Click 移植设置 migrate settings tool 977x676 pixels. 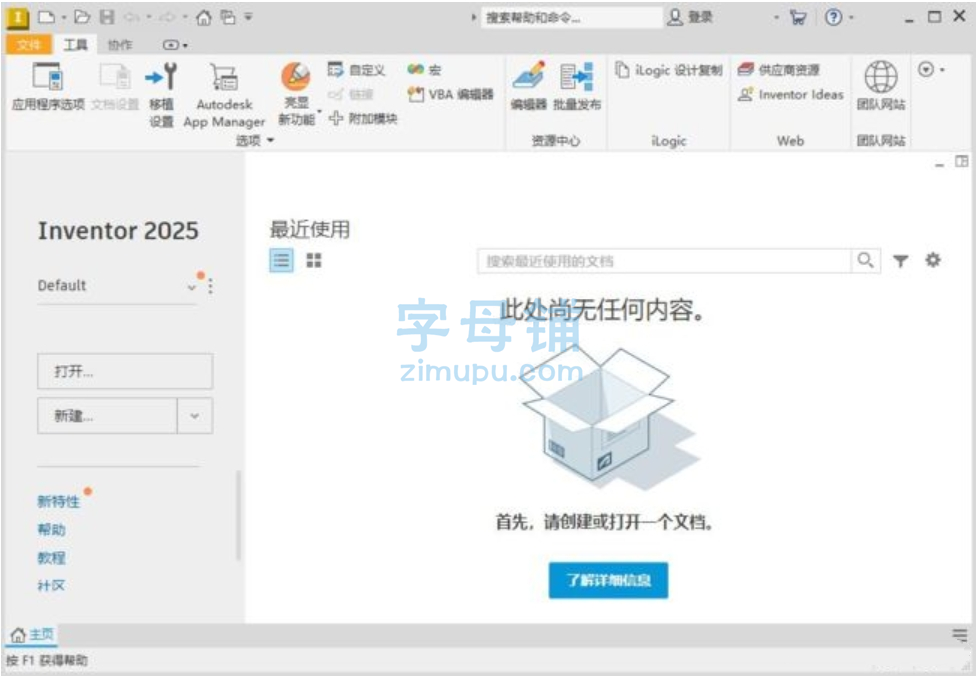coord(161,94)
